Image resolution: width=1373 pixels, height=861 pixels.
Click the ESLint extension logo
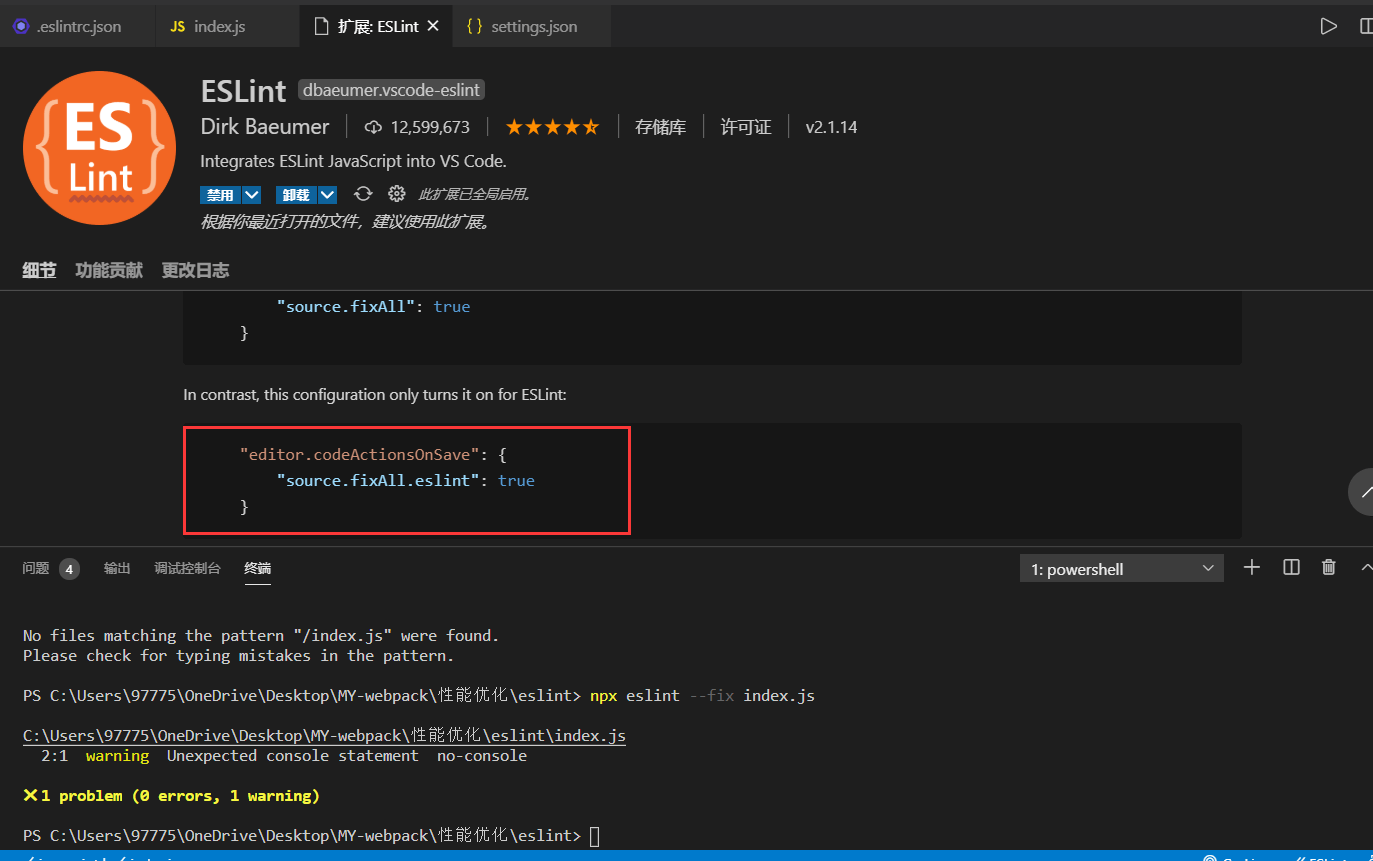point(99,147)
